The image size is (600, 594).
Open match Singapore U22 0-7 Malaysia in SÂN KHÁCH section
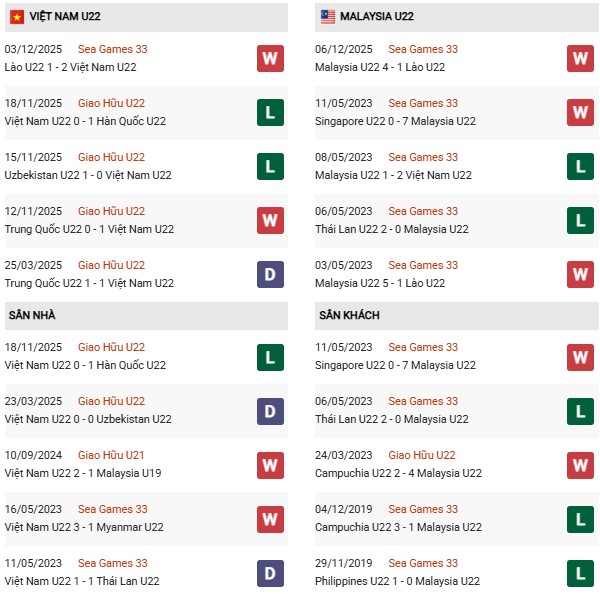tap(397, 365)
